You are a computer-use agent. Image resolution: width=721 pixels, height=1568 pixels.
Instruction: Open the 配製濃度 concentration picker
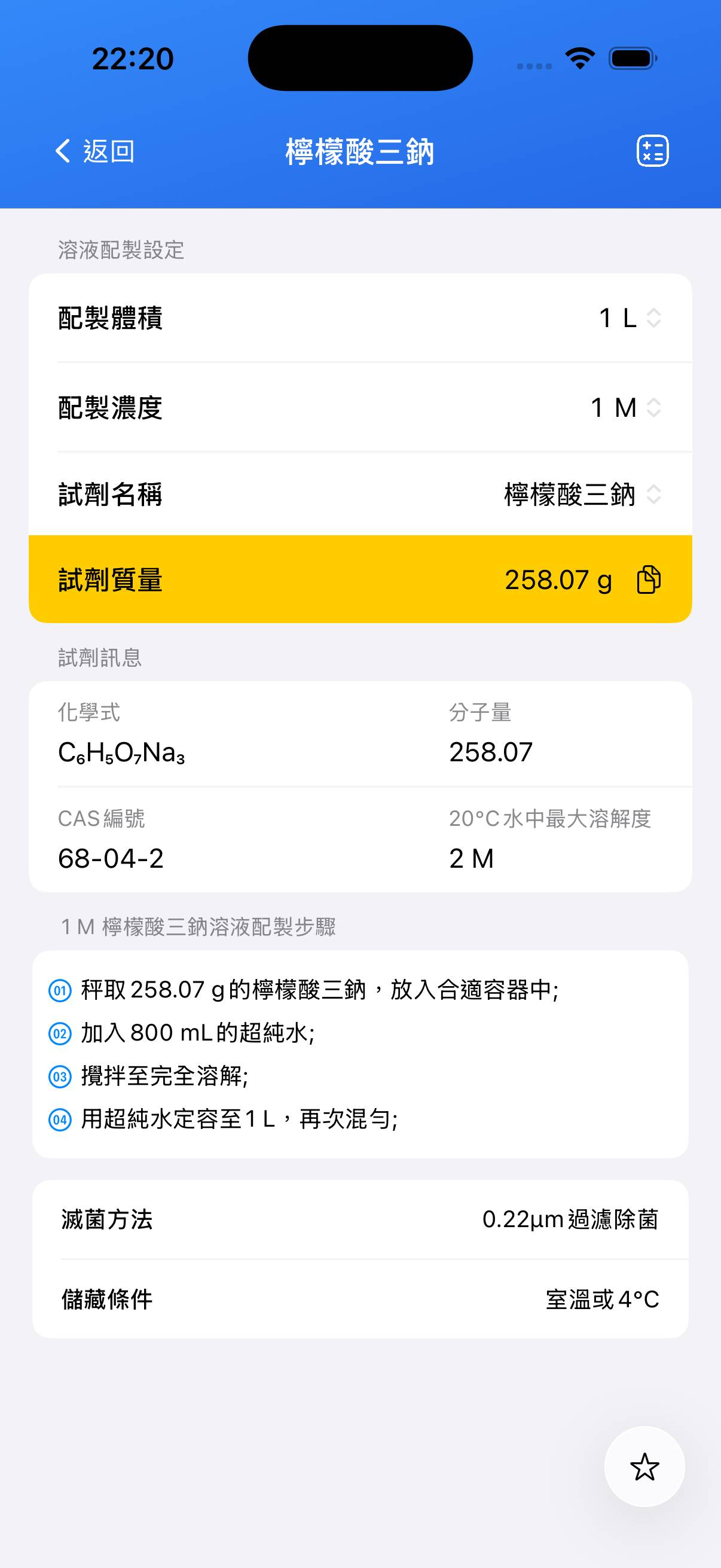625,407
